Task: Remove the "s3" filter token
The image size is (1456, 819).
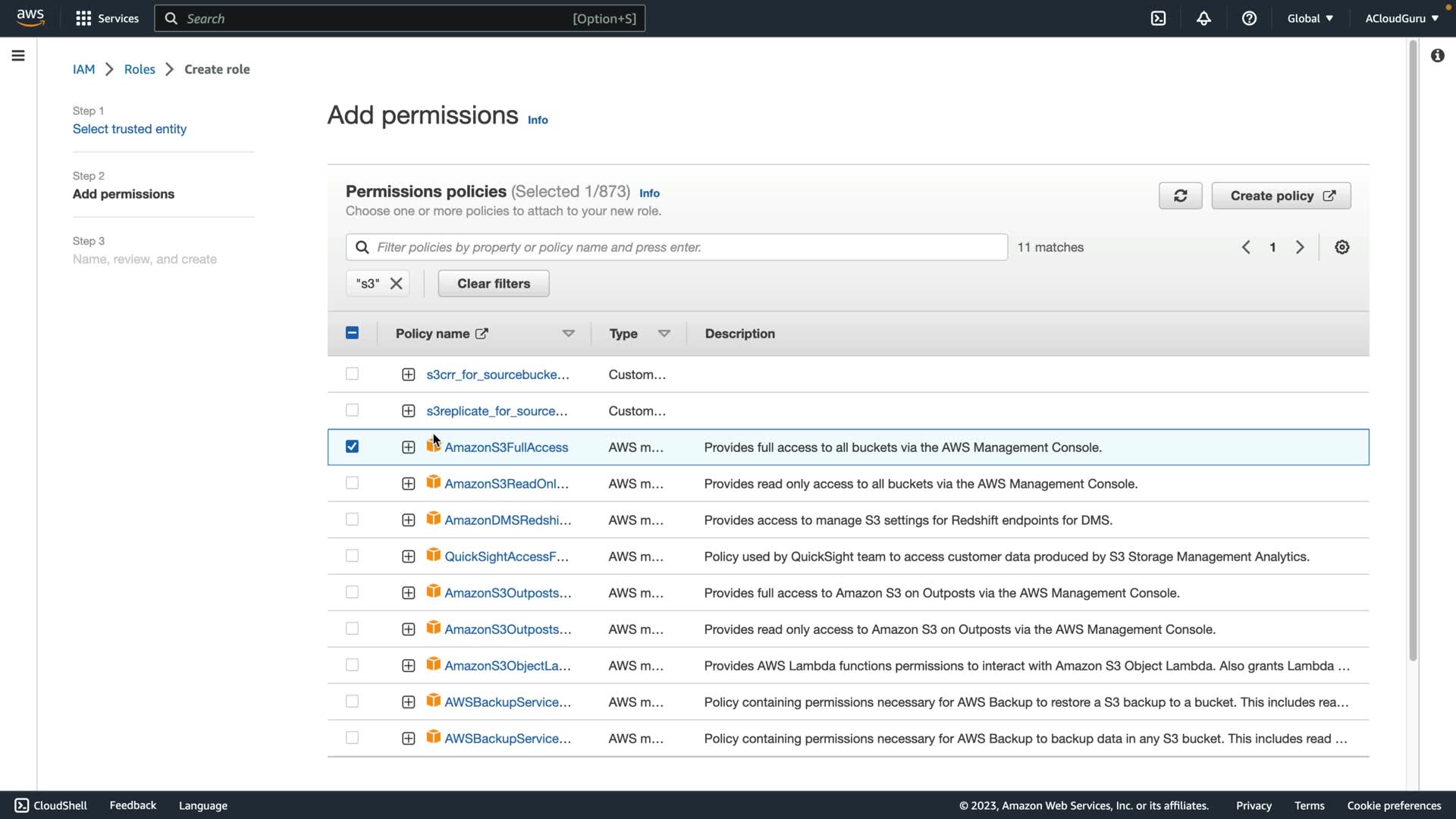Action: (x=396, y=284)
